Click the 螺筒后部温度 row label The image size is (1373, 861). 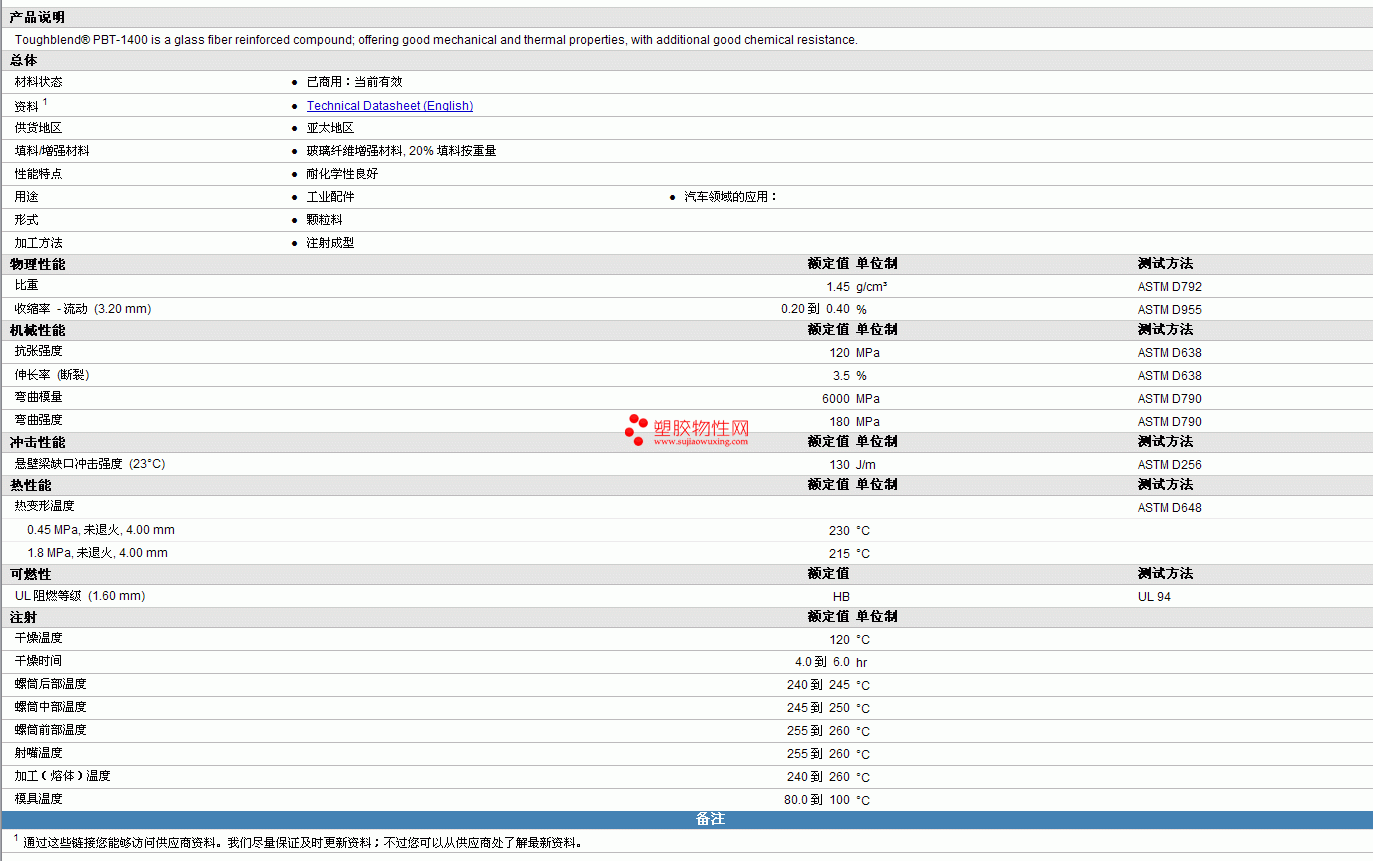[x=50, y=684]
